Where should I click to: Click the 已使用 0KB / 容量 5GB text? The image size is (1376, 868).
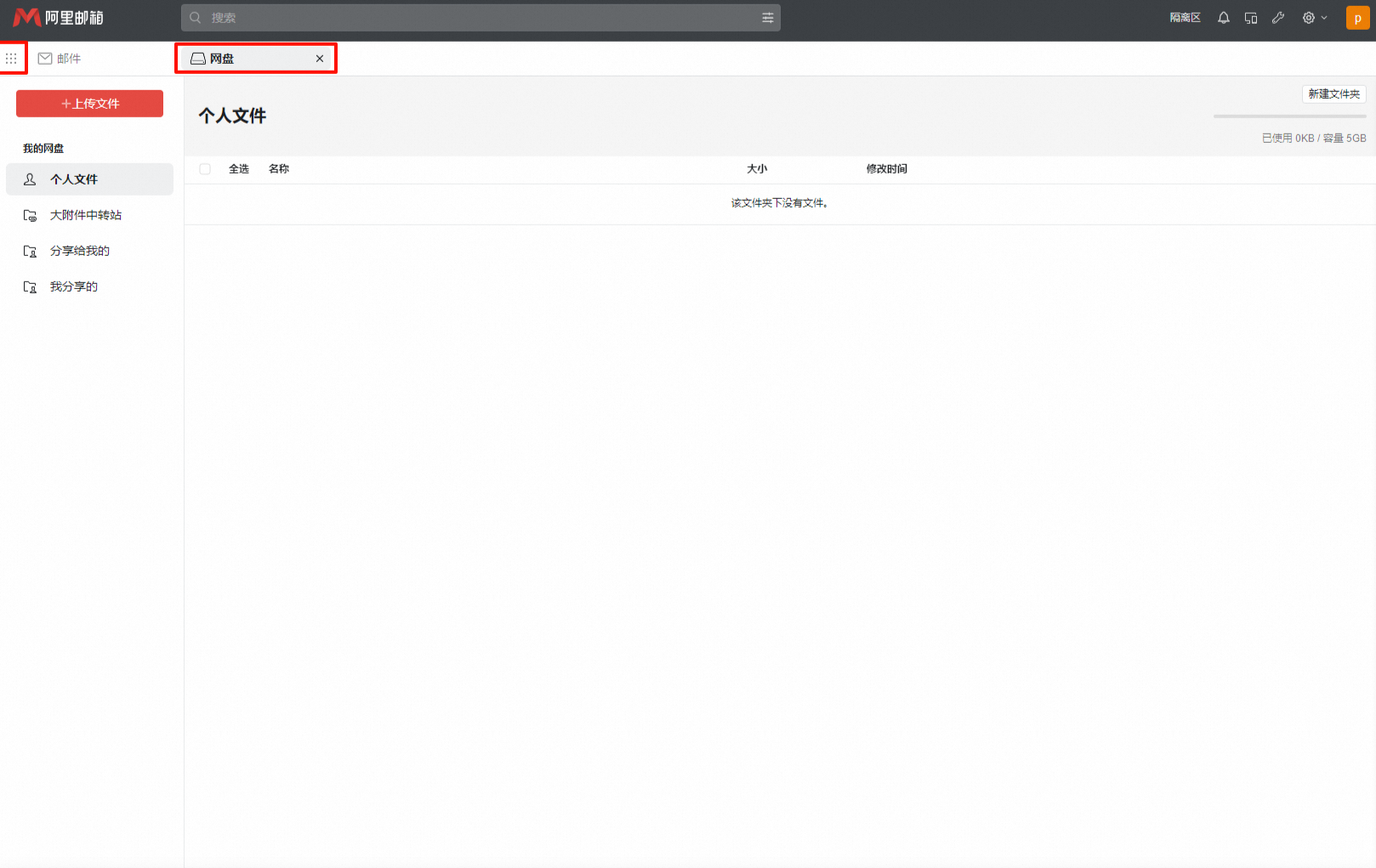pos(1314,138)
